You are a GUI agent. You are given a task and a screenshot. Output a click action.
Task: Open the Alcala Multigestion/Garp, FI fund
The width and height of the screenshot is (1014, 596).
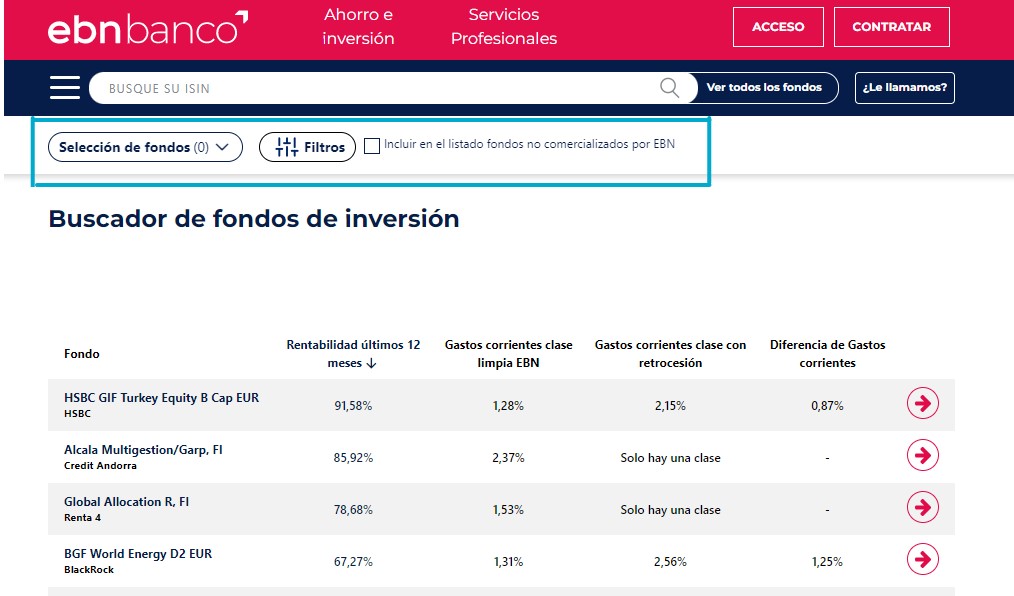point(143,450)
